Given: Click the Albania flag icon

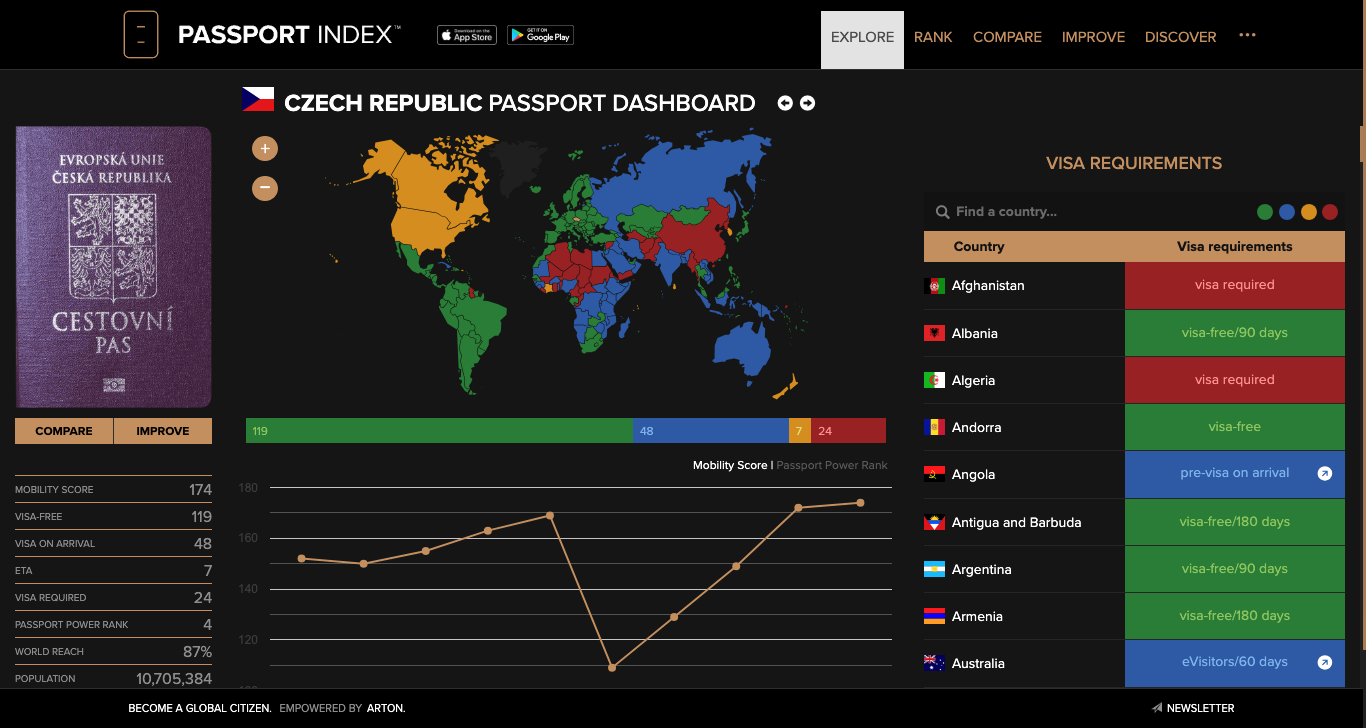Looking at the screenshot, I should pyautogui.click(x=935, y=333).
